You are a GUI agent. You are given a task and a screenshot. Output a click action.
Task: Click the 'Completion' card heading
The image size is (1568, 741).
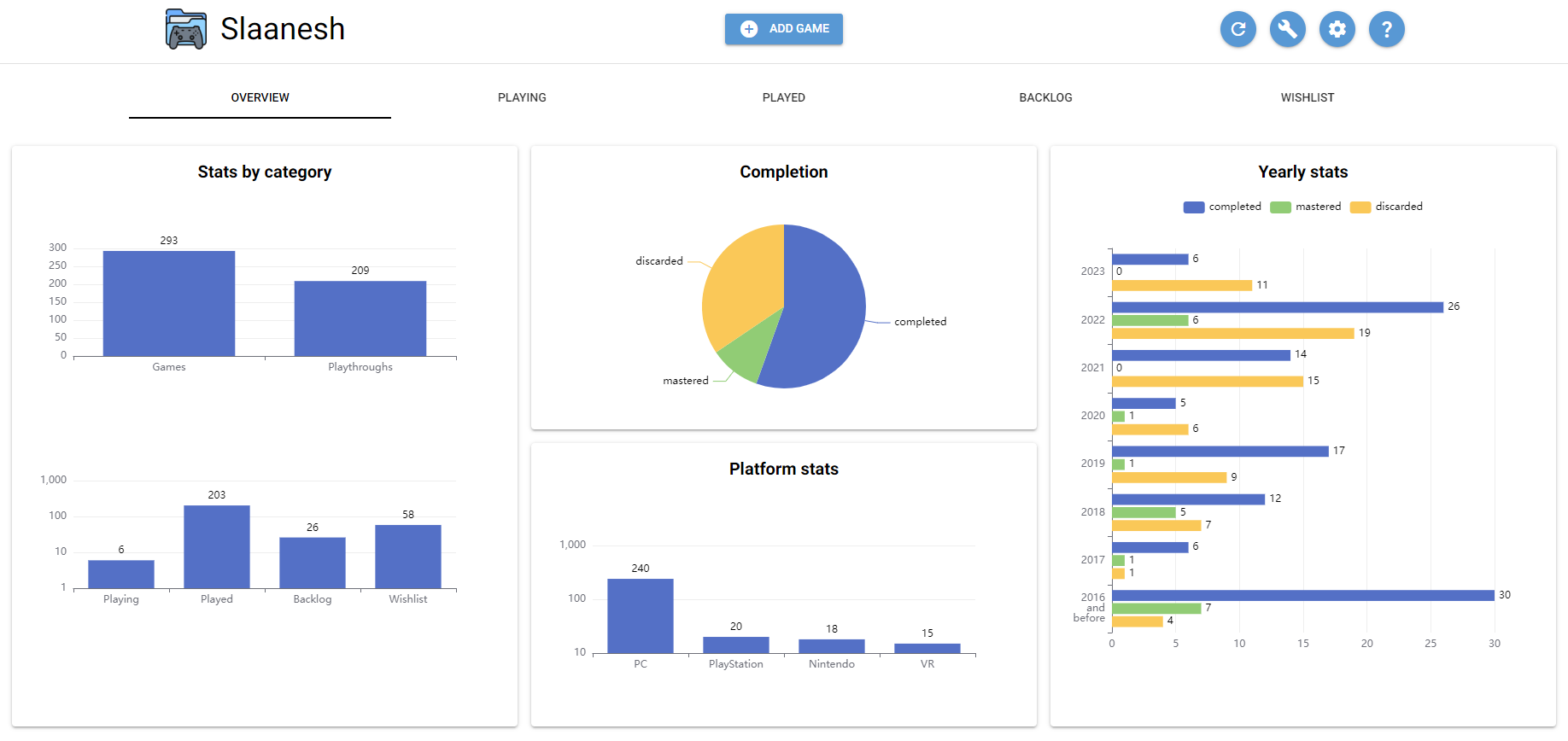[784, 172]
